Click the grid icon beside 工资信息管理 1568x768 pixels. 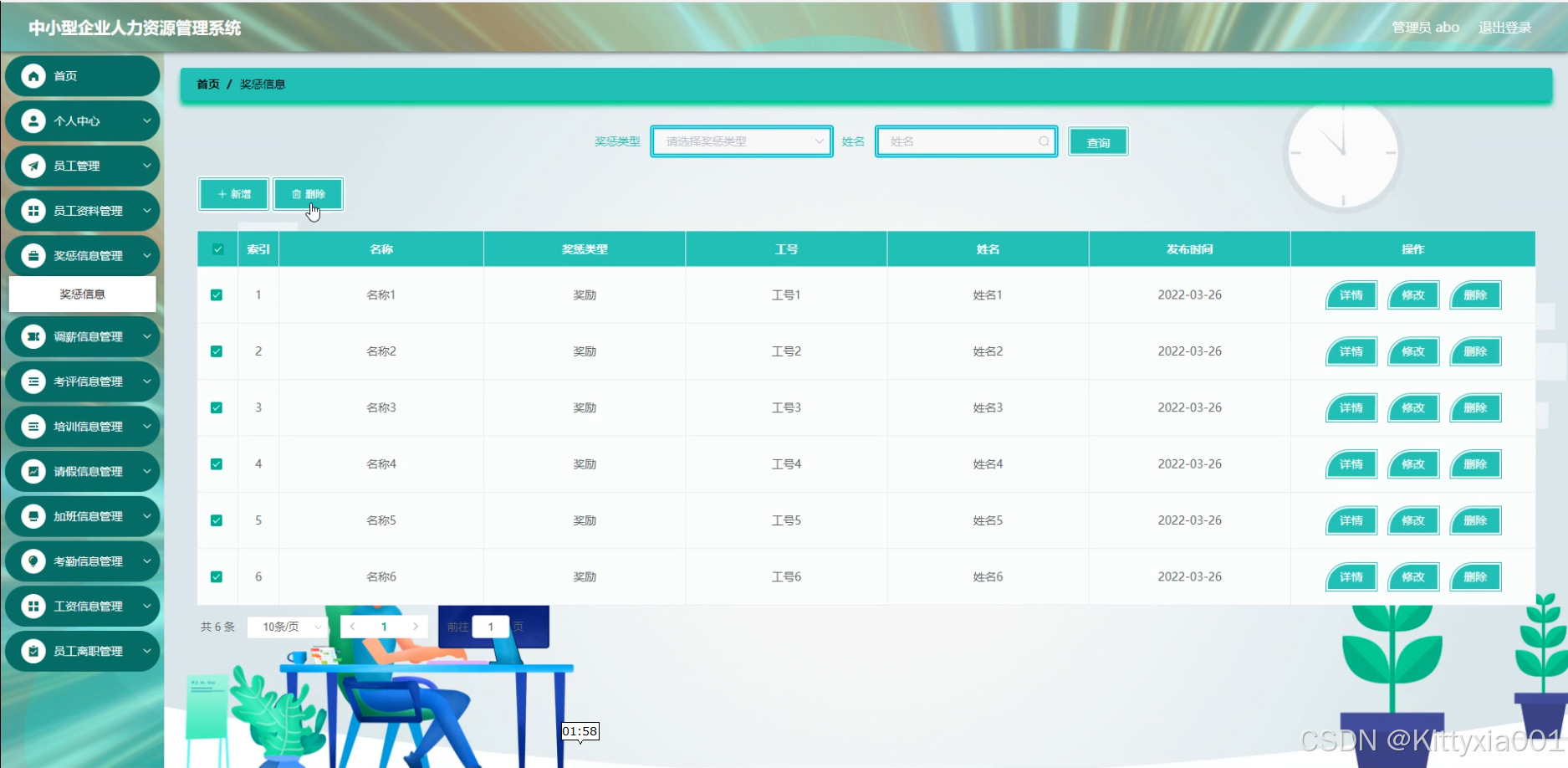33,607
